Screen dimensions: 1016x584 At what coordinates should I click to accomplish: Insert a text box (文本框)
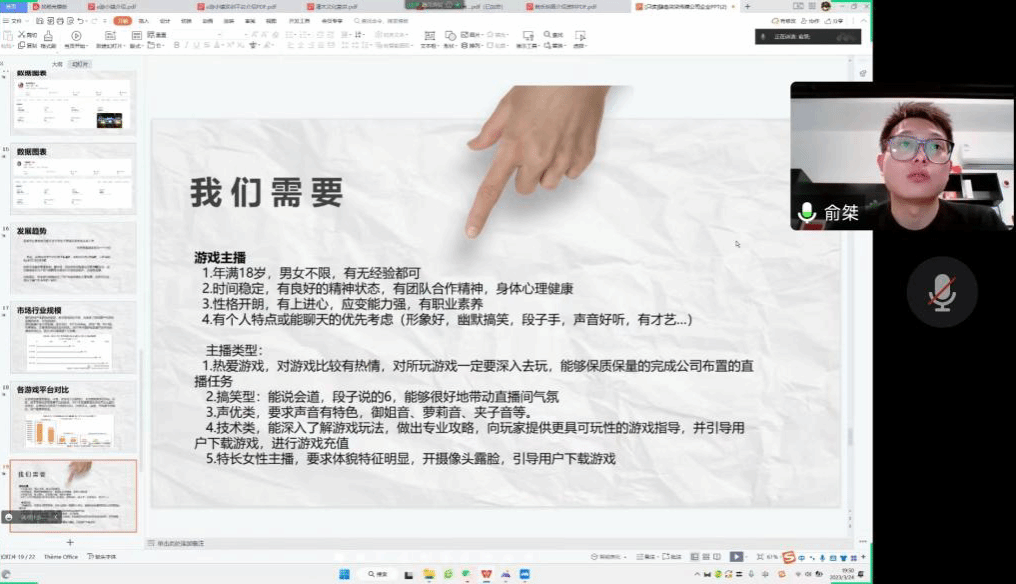tap(428, 40)
